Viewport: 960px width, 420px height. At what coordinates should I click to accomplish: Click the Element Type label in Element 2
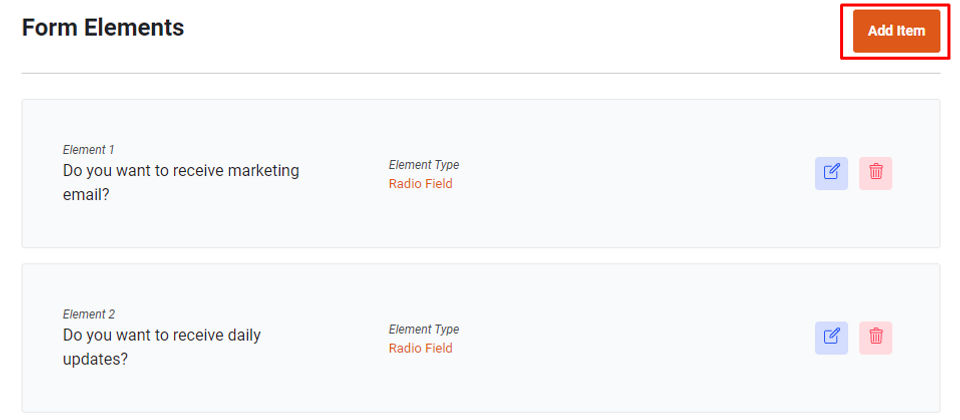(424, 330)
